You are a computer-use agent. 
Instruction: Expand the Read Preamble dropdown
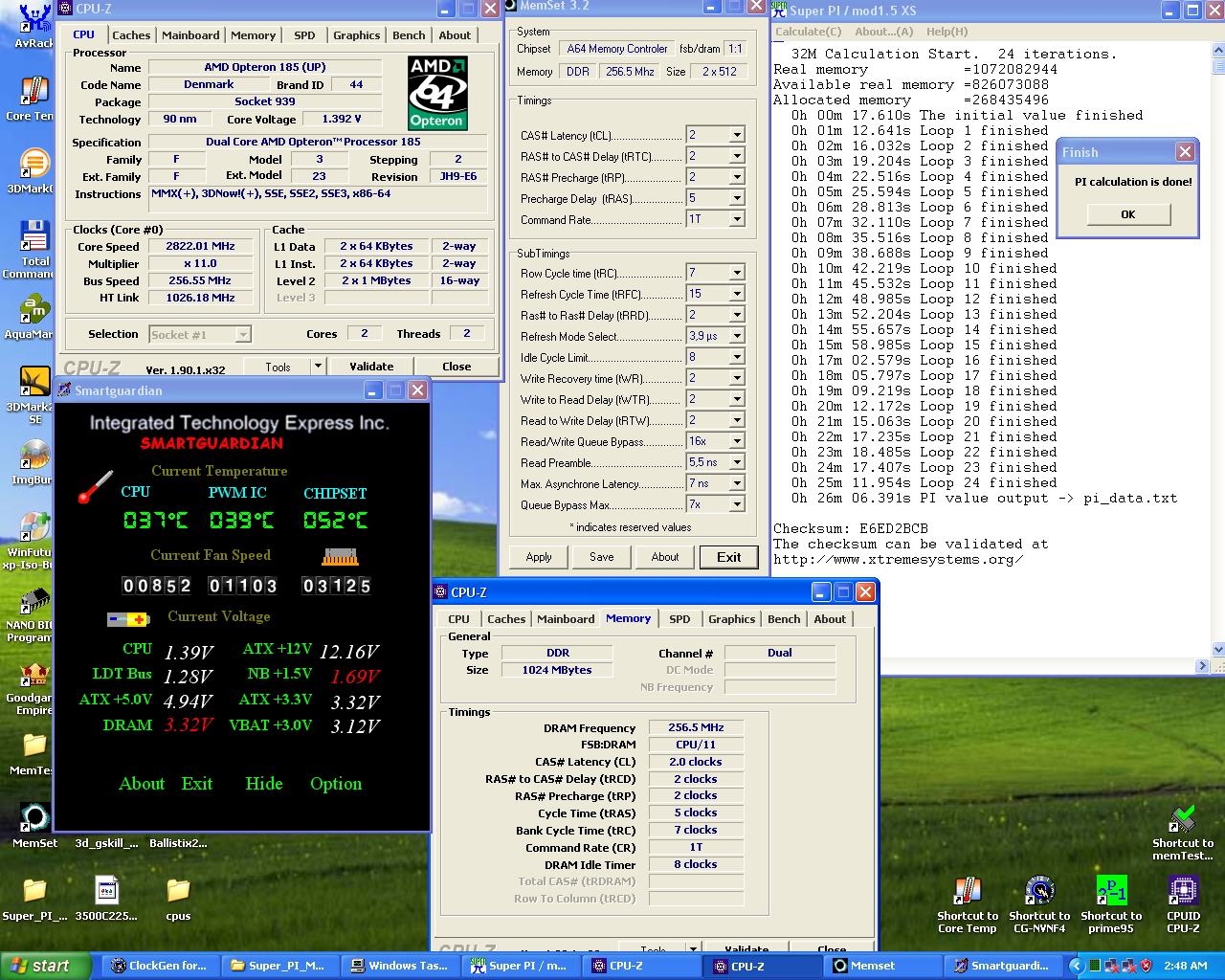736,462
